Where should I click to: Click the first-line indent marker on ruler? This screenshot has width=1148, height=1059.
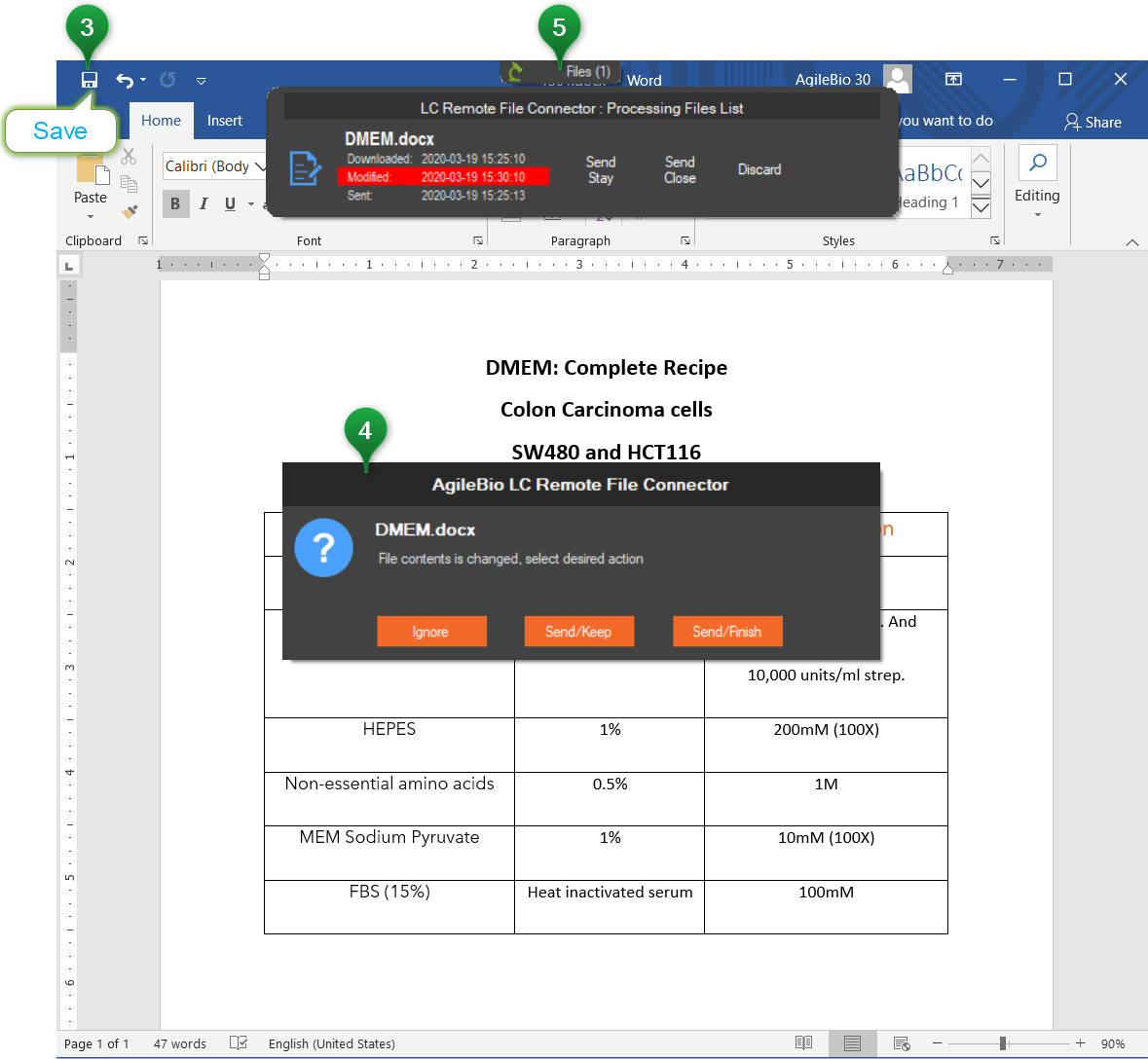coord(264,258)
